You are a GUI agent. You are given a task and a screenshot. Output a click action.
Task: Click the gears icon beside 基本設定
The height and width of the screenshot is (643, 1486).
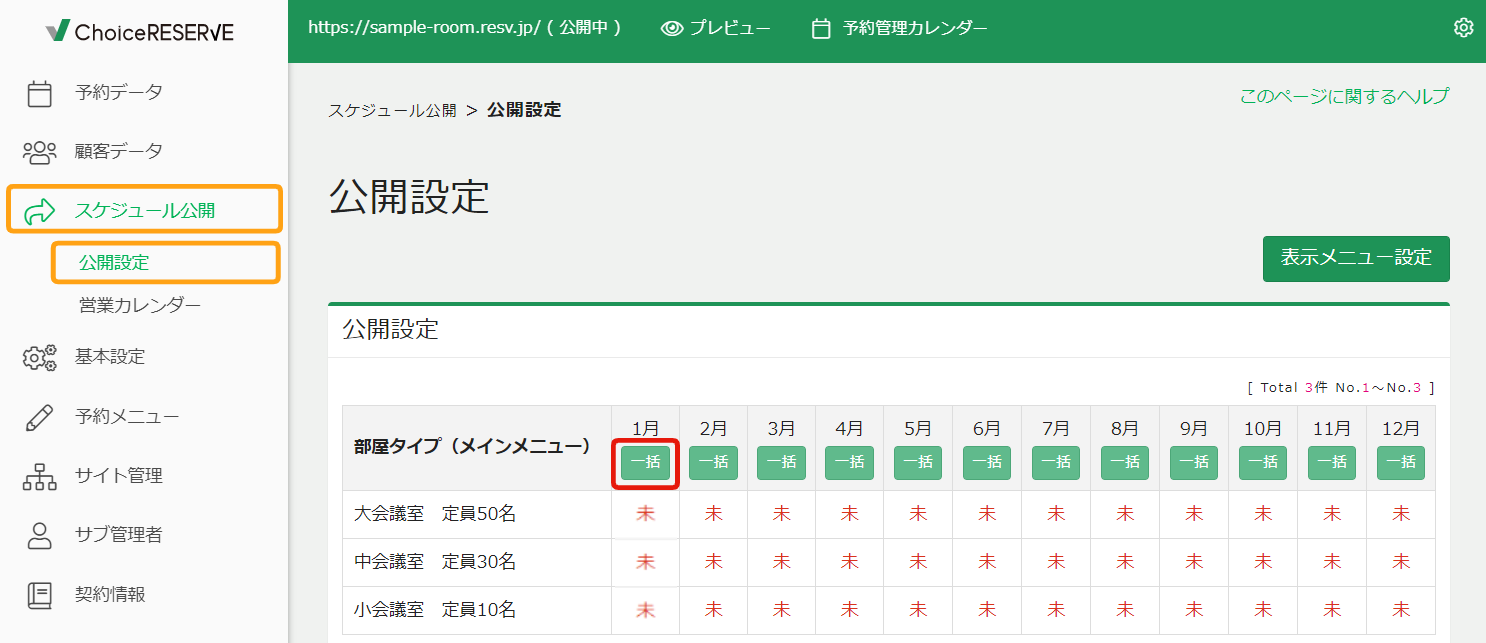coord(39,357)
